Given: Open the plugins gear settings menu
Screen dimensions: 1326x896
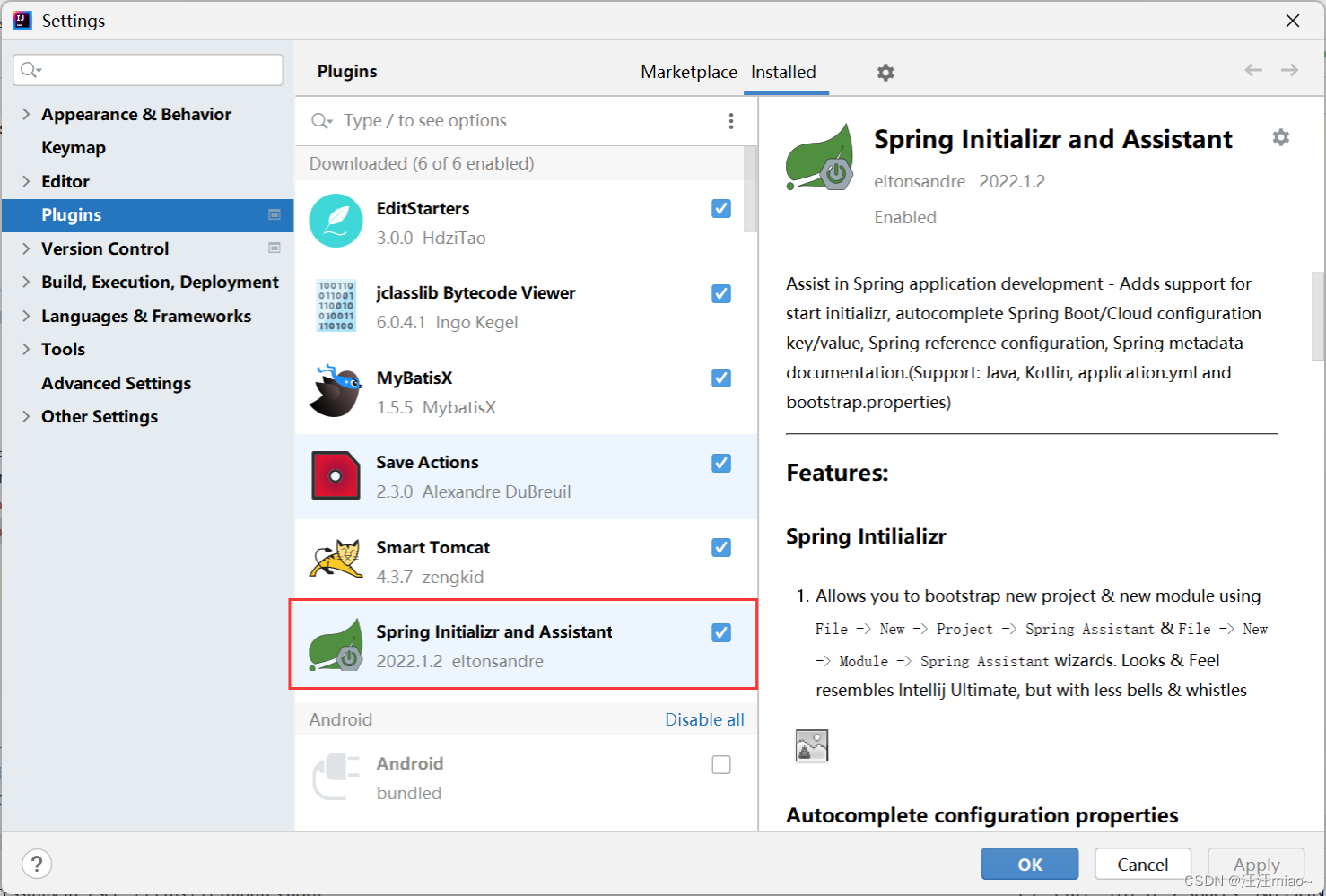Looking at the screenshot, I should click(x=885, y=73).
